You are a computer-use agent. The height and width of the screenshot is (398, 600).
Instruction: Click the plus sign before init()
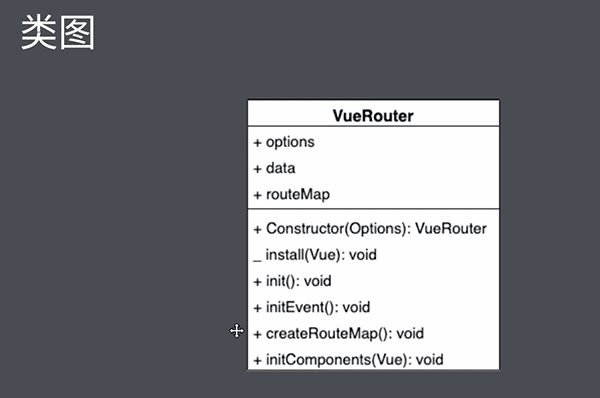coord(258,282)
